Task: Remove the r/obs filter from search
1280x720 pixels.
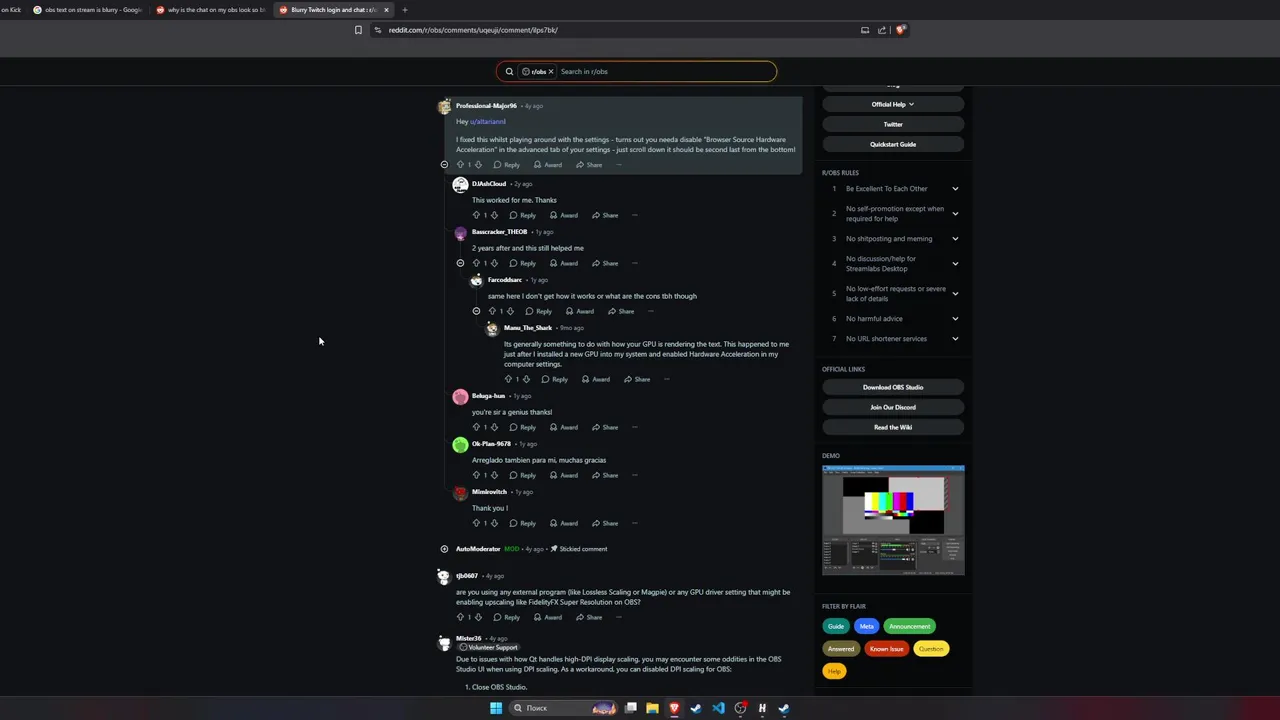Action: tap(550, 71)
